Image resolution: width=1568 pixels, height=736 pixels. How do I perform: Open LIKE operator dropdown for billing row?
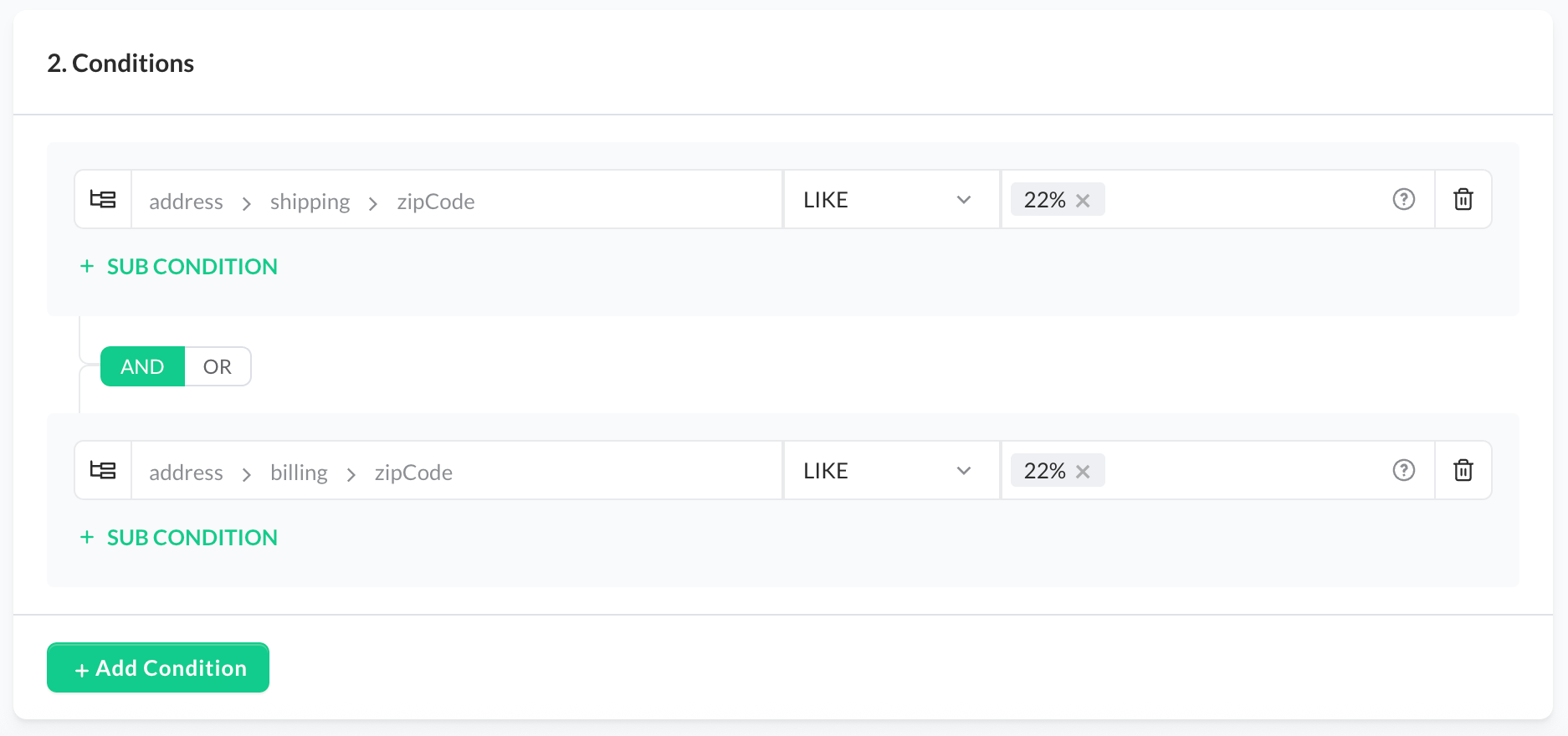click(891, 471)
